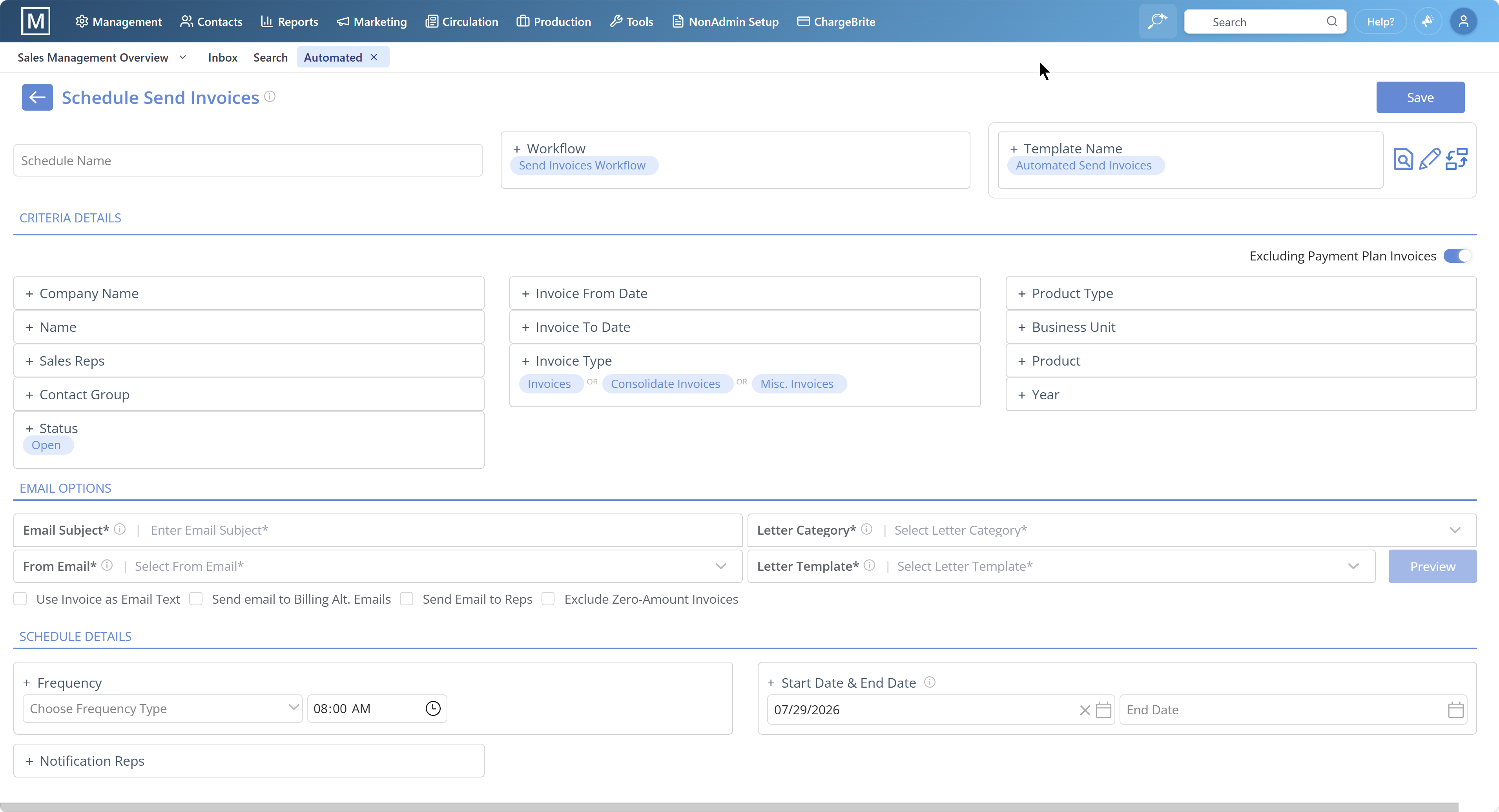This screenshot has width=1499, height=812.
Task: Go back with the arrow button
Action: (x=37, y=97)
